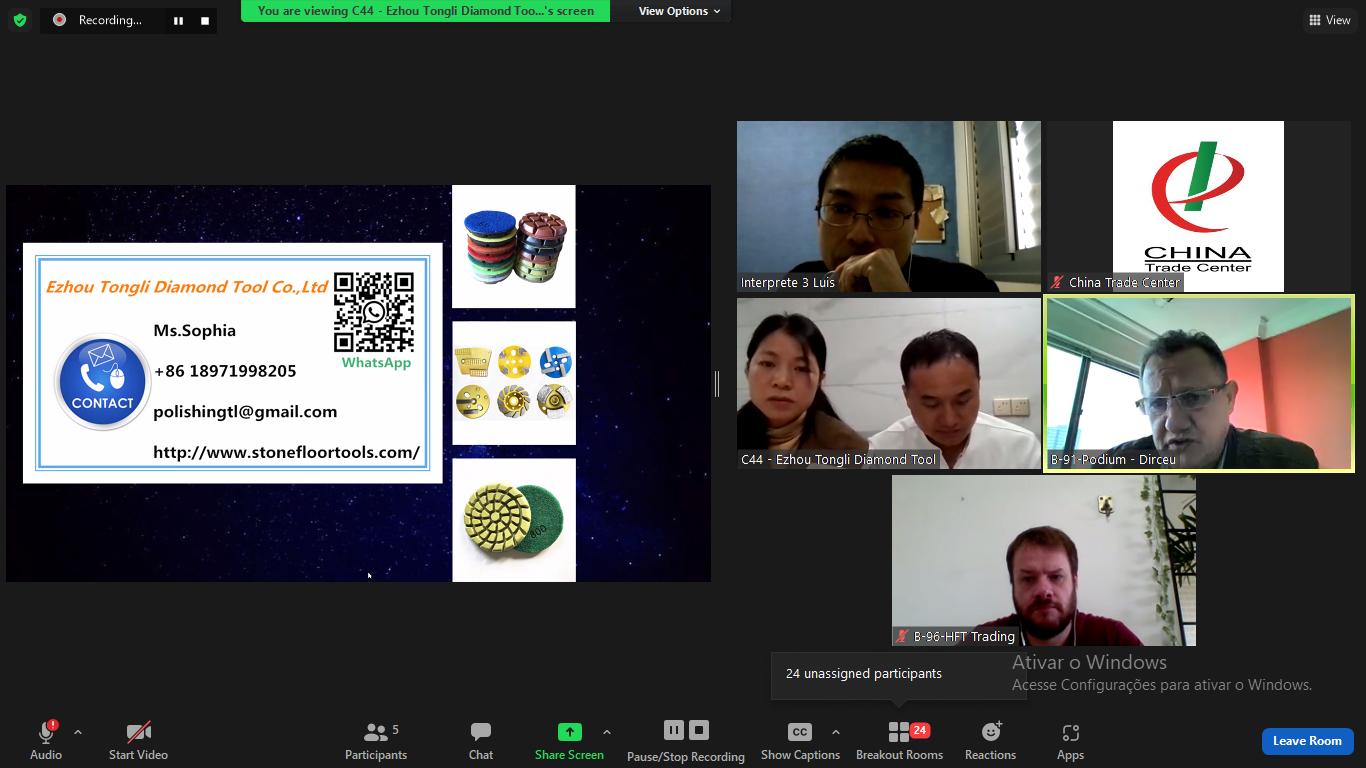The width and height of the screenshot is (1366, 768).
Task: Expand share options caret beside Share Screen
Action: [x=607, y=732]
